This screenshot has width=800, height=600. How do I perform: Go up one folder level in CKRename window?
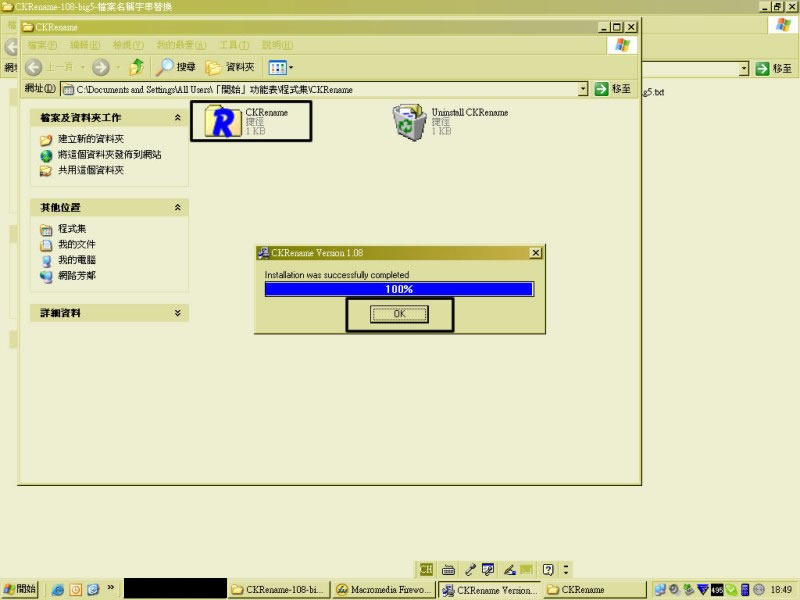(137, 67)
